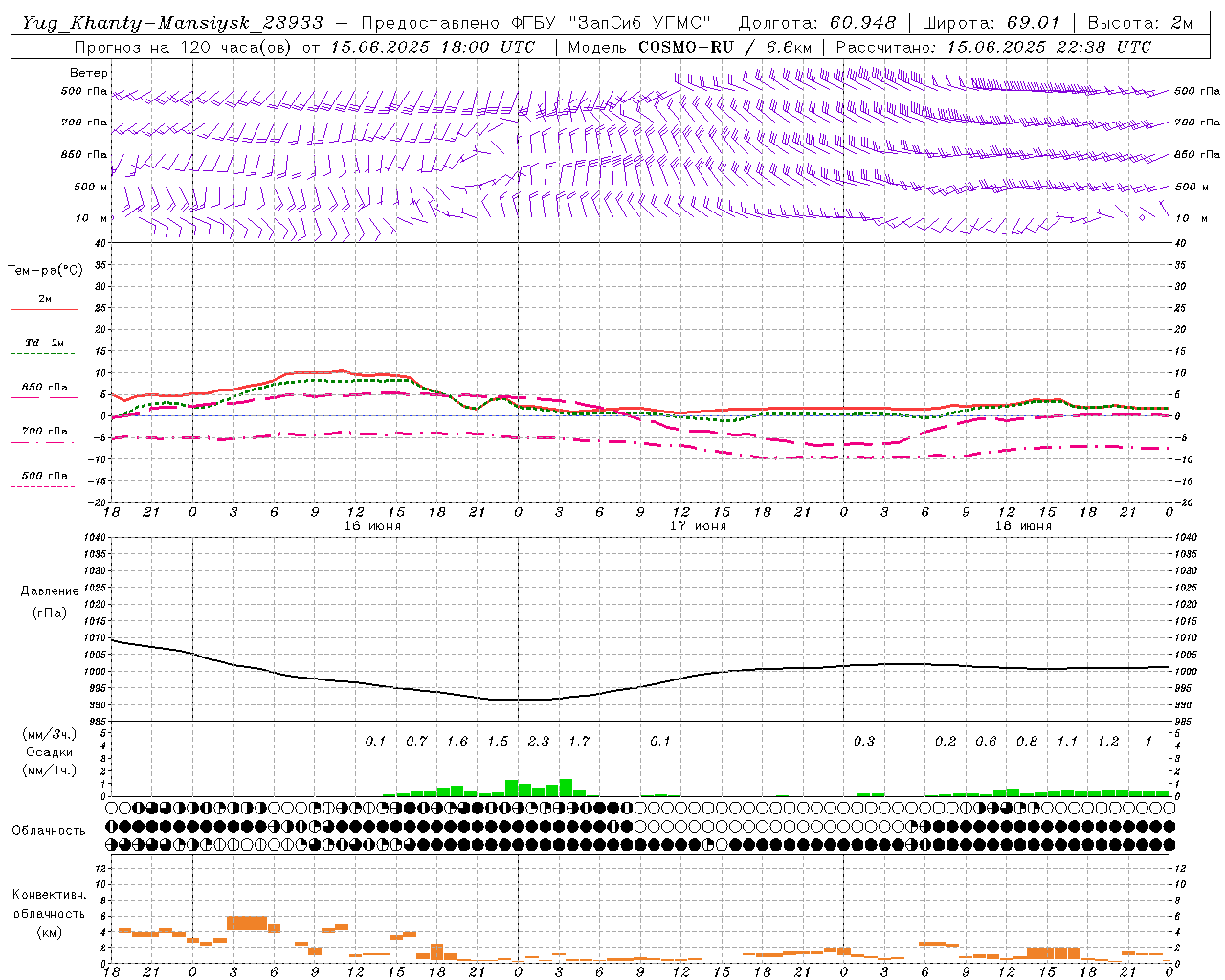
Task: Select the 0.3 precipitation amount
Action: click(x=864, y=741)
